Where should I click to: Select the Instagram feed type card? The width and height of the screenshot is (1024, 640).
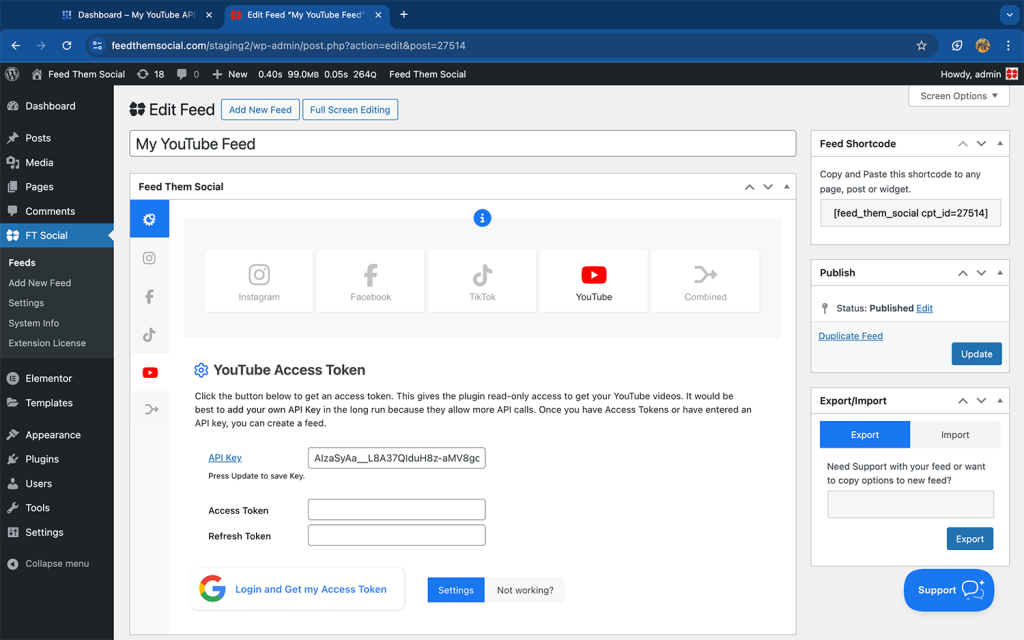click(x=259, y=281)
